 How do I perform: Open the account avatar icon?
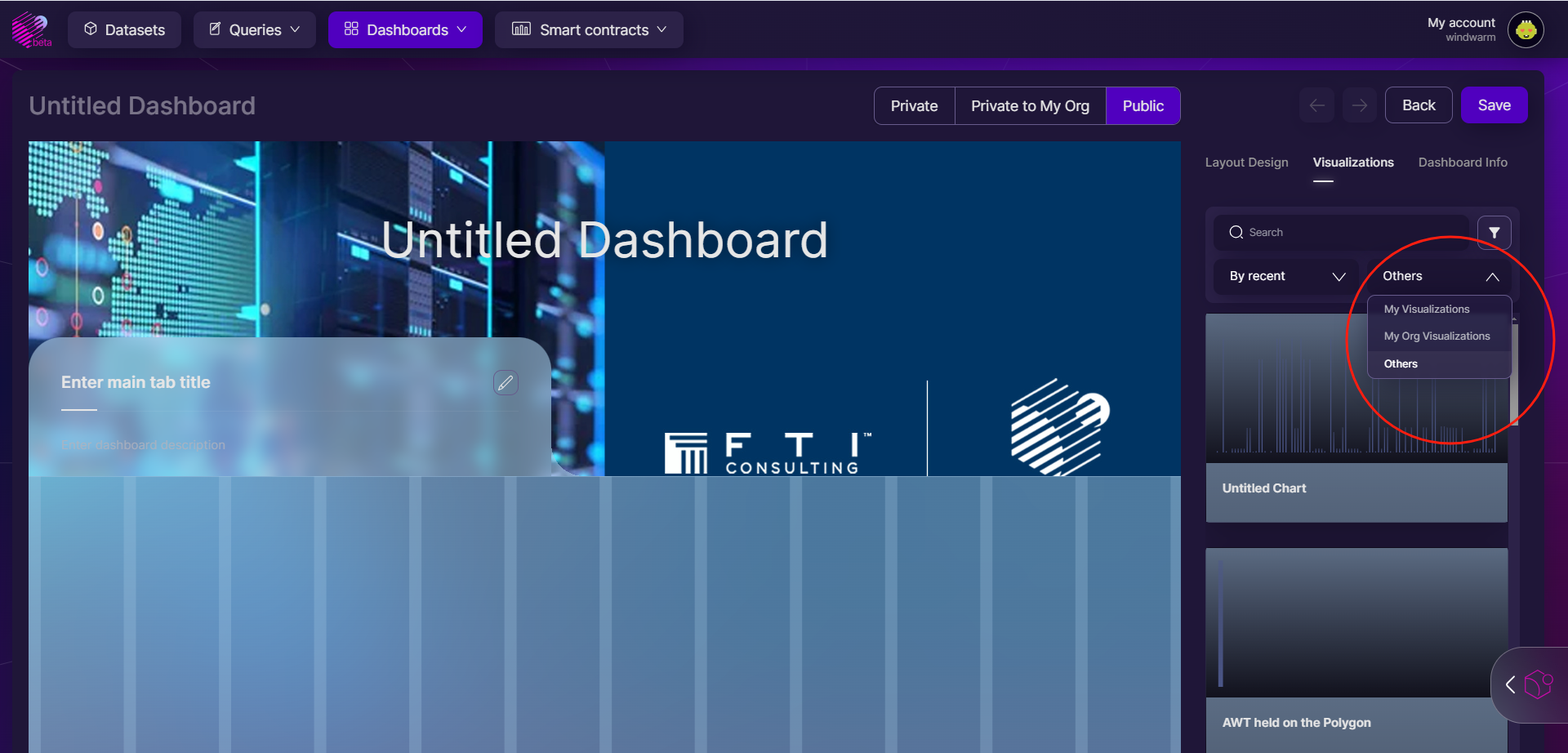(x=1525, y=30)
